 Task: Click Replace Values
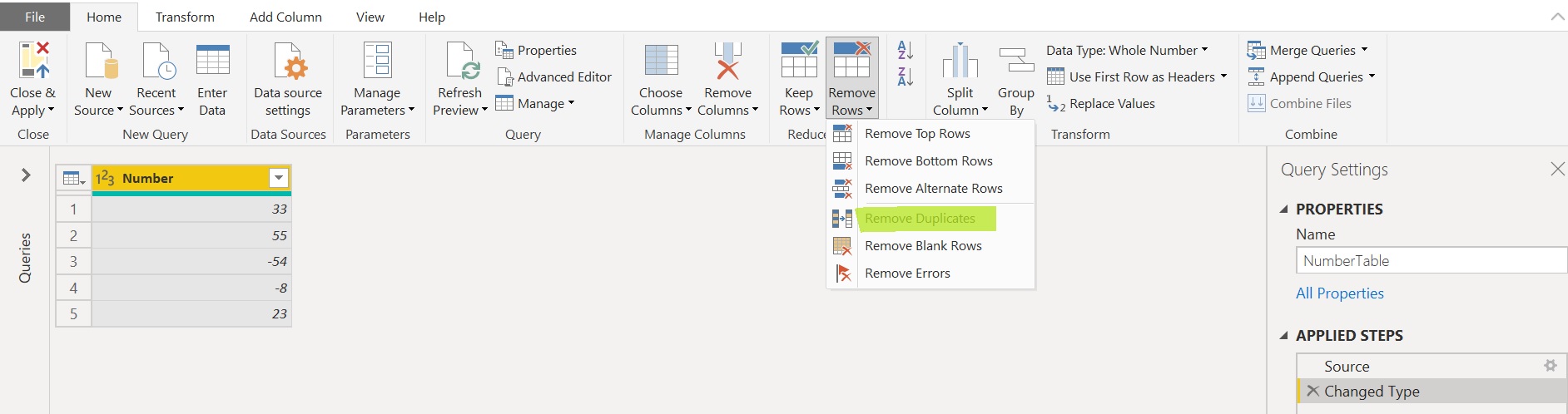(1100, 103)
